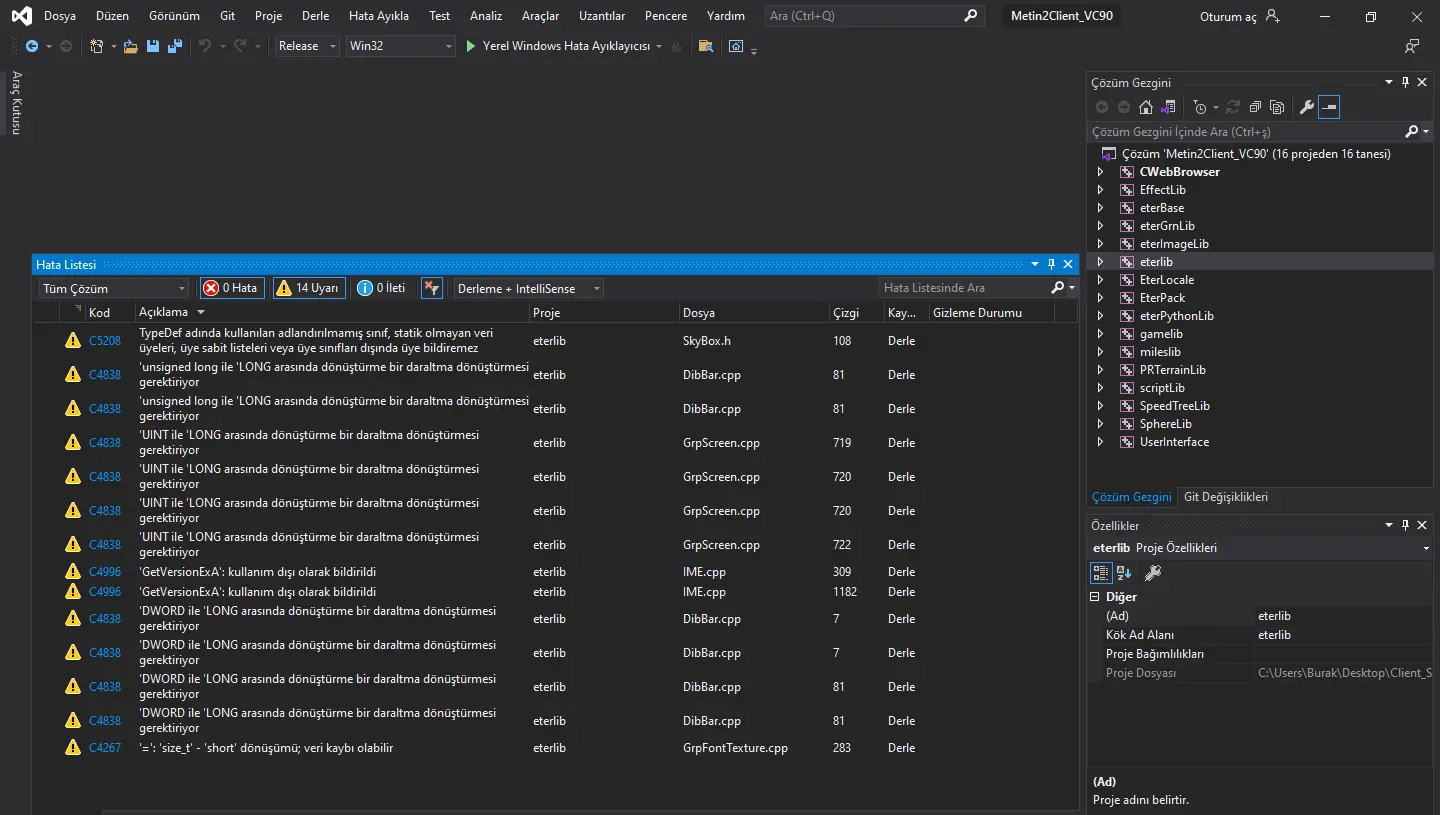Click the Navigate Backward arrow icon
1440x815 pixels.
click(x=31, y=46)
